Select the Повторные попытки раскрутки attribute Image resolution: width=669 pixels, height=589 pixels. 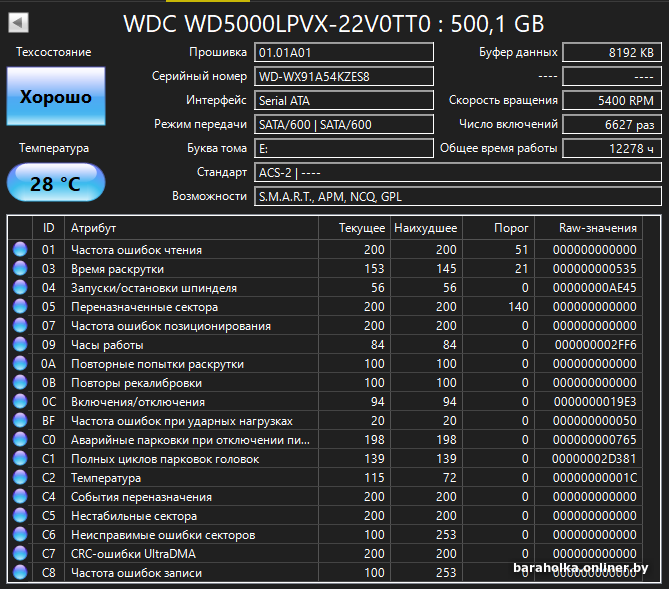[157, 364]
